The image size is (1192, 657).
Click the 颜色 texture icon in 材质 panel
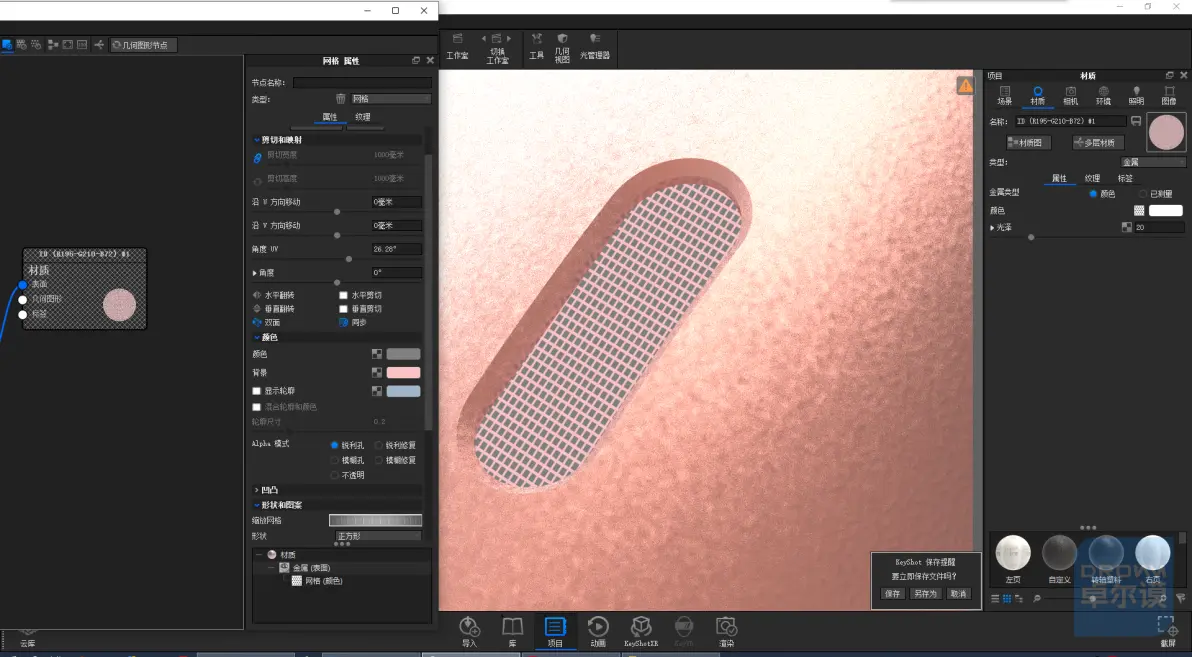(x=1139, y=211)
